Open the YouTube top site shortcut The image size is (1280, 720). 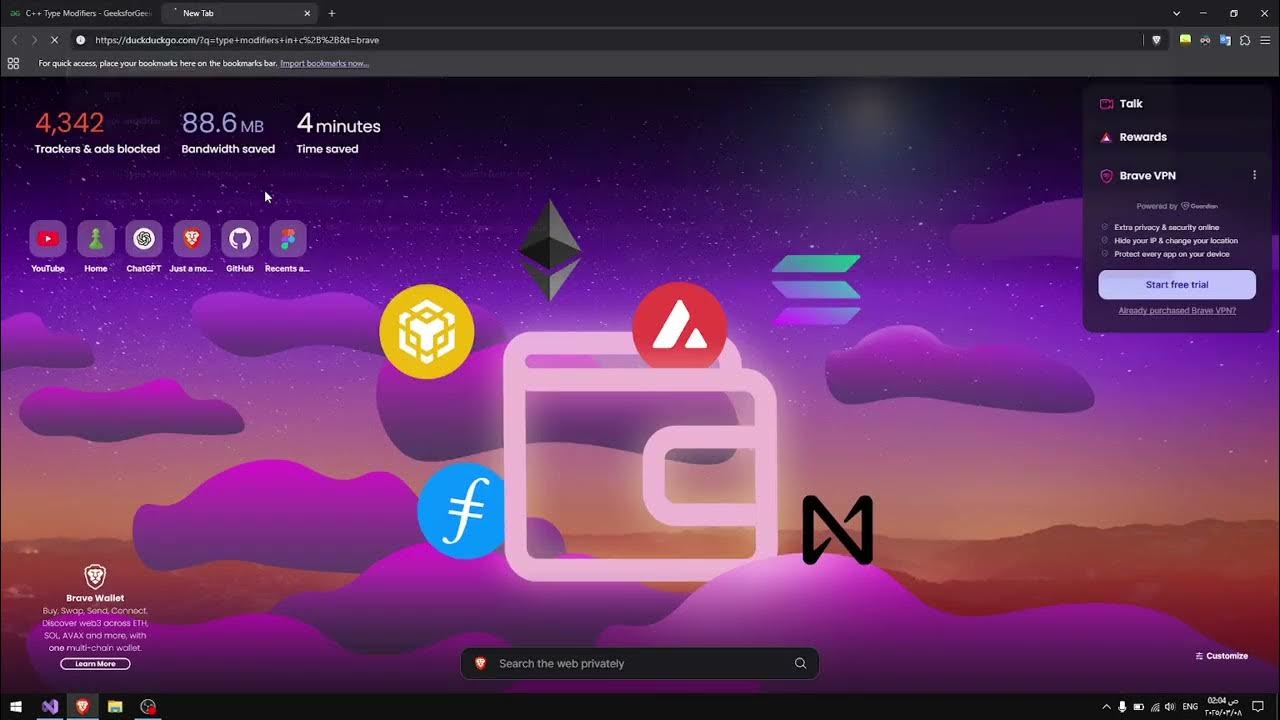click(x=47, y=239)
